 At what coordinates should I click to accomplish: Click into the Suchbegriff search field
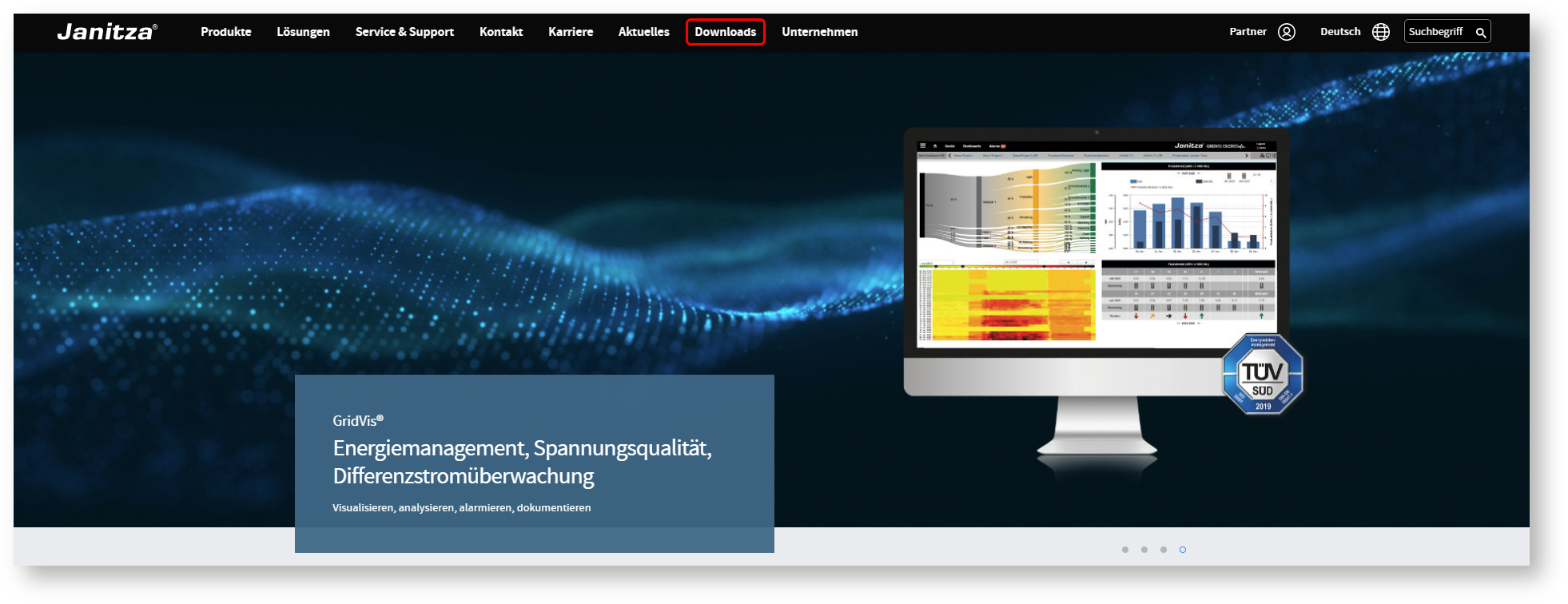1437,32
